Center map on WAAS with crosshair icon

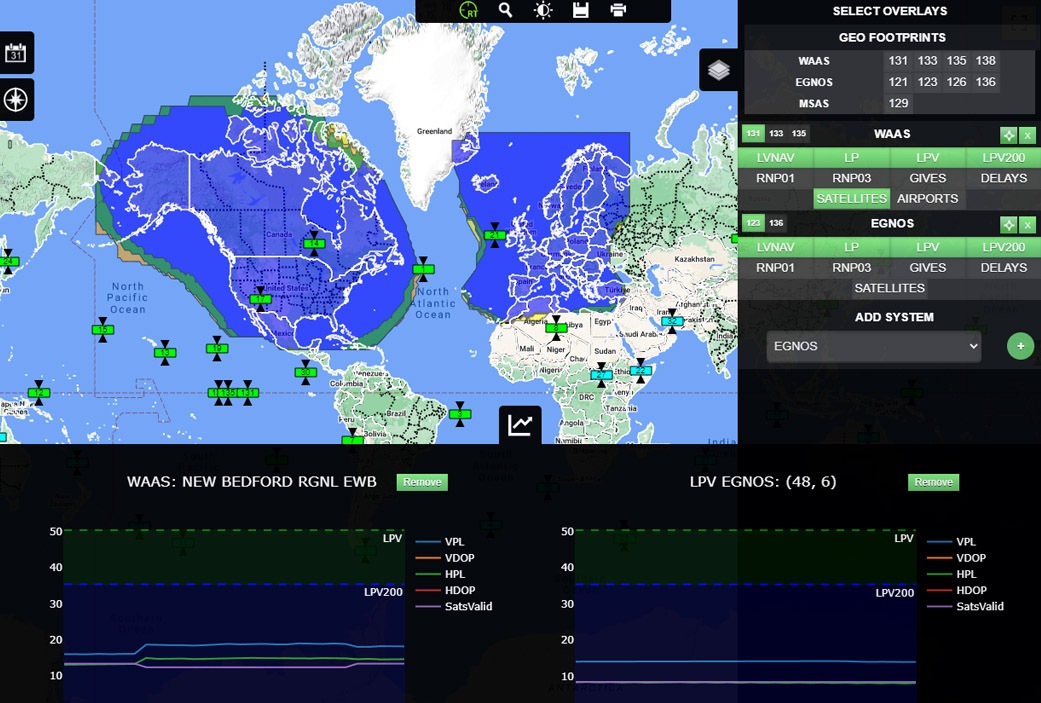click(1009, 135)
